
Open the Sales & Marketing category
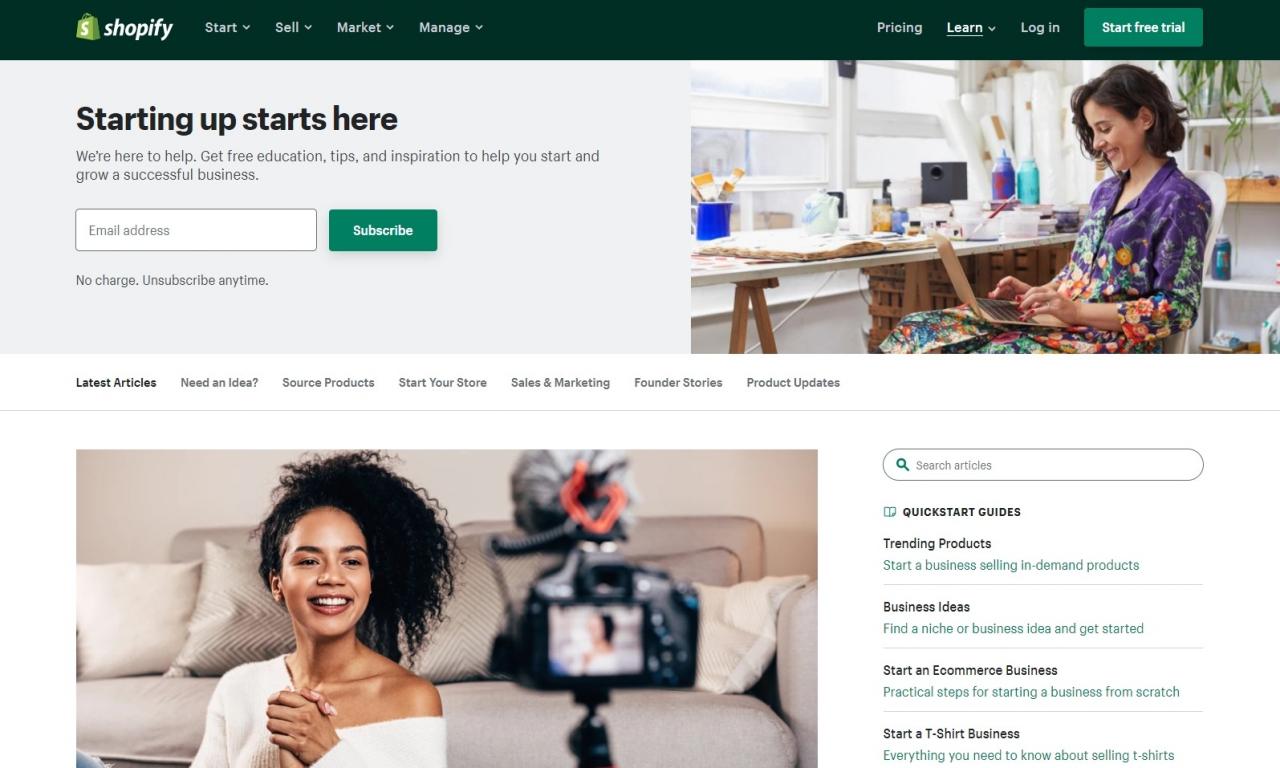[x=560, y=382]
